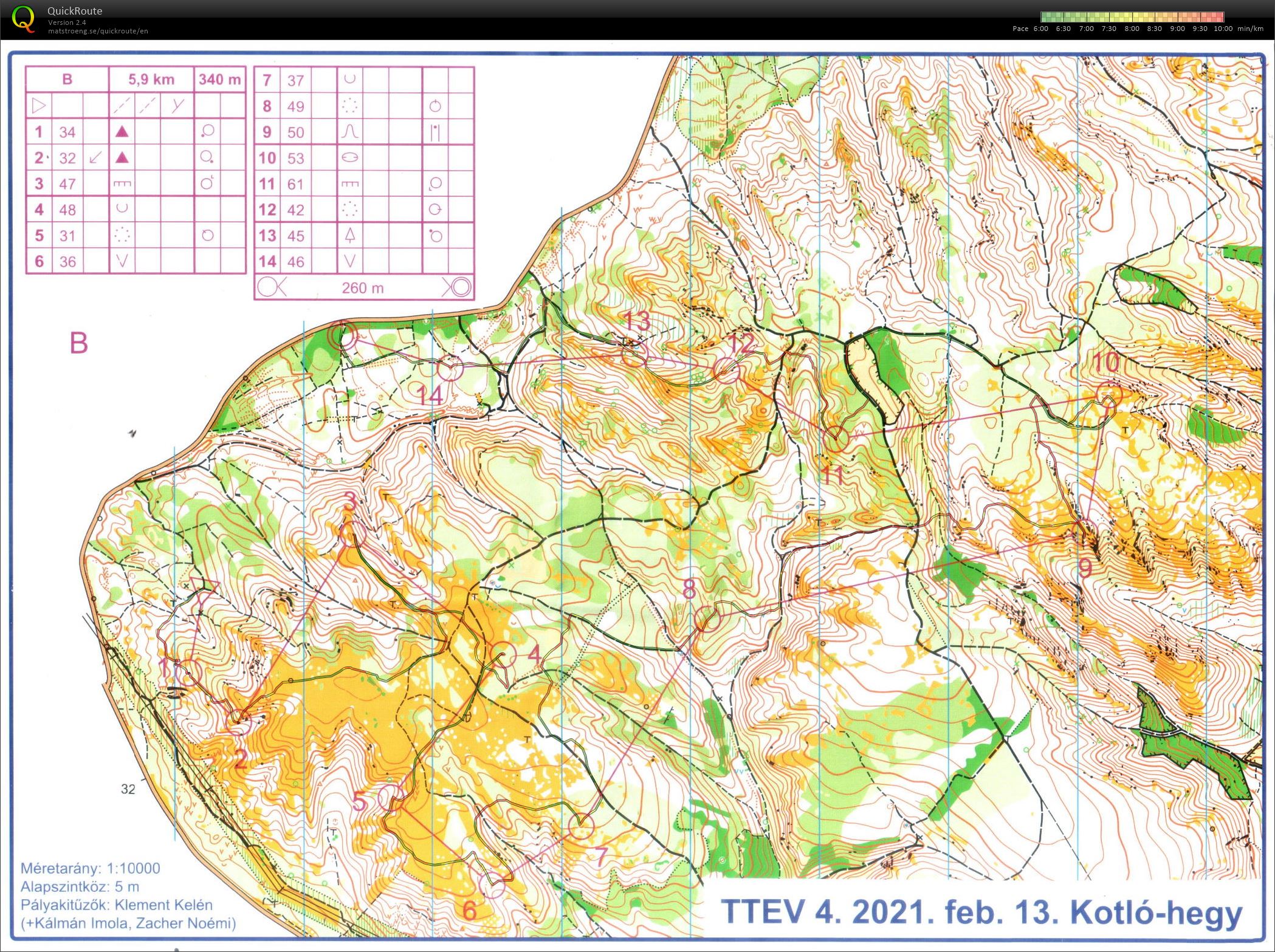Click the '5,9 km' course length cell
The image size is (1275, 952).
point(151,79)
